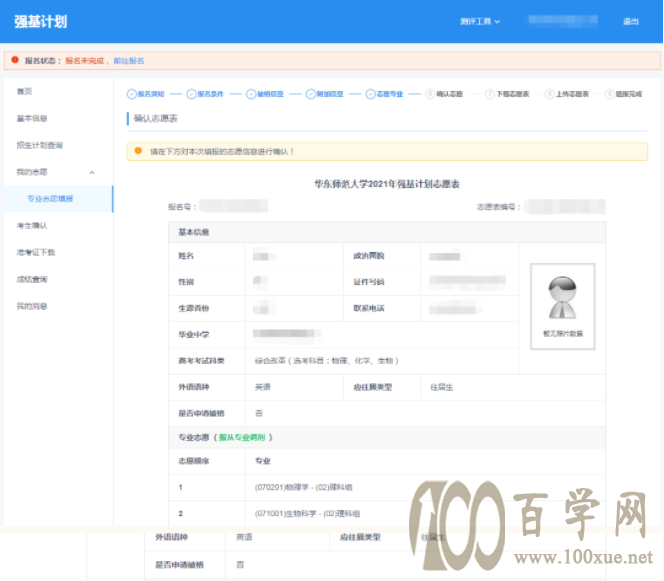Click step 8 circle for 上传志愿表
This screenshot has width=664, height=581.
click(x=550, y=94)
